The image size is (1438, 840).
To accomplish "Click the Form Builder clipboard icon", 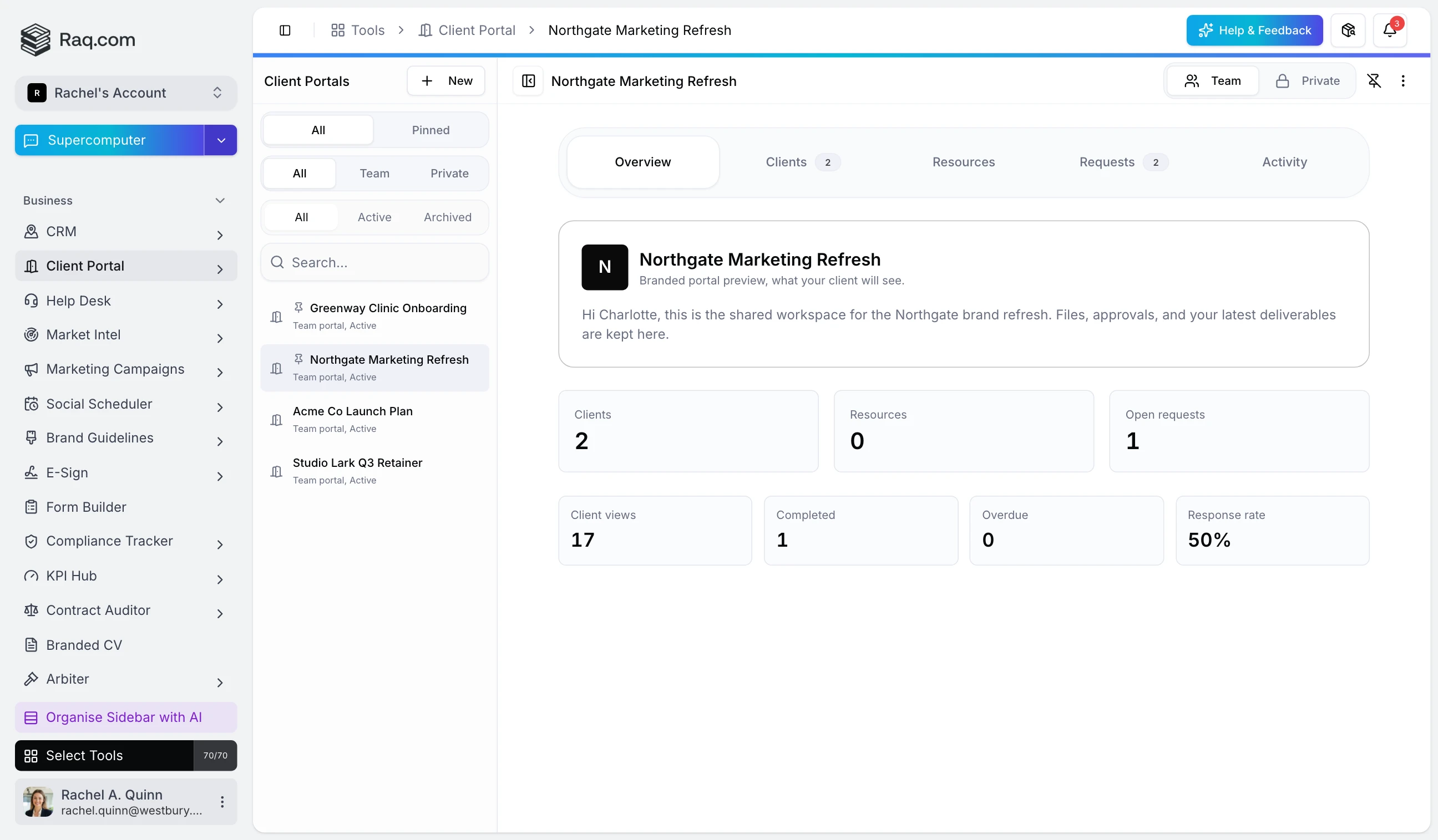I will pyautogui.click(x=32, y=507).
